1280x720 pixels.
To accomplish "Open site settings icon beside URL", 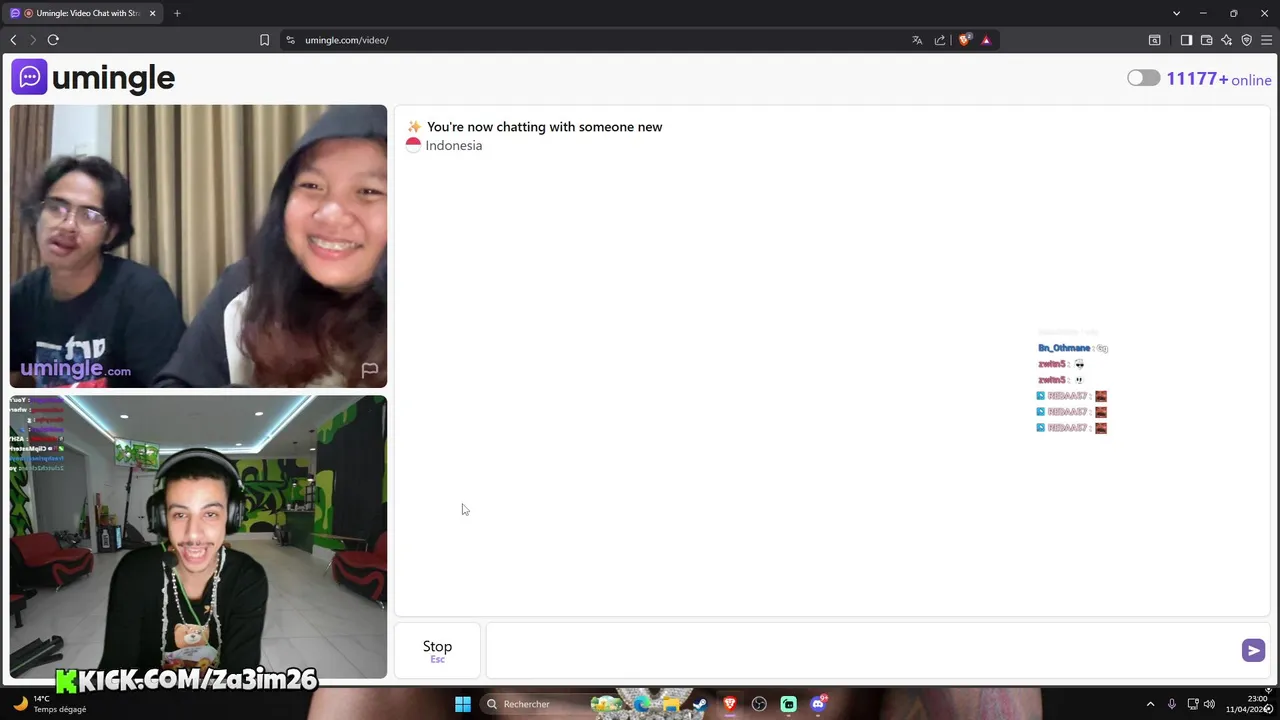I will click(290, 40).
